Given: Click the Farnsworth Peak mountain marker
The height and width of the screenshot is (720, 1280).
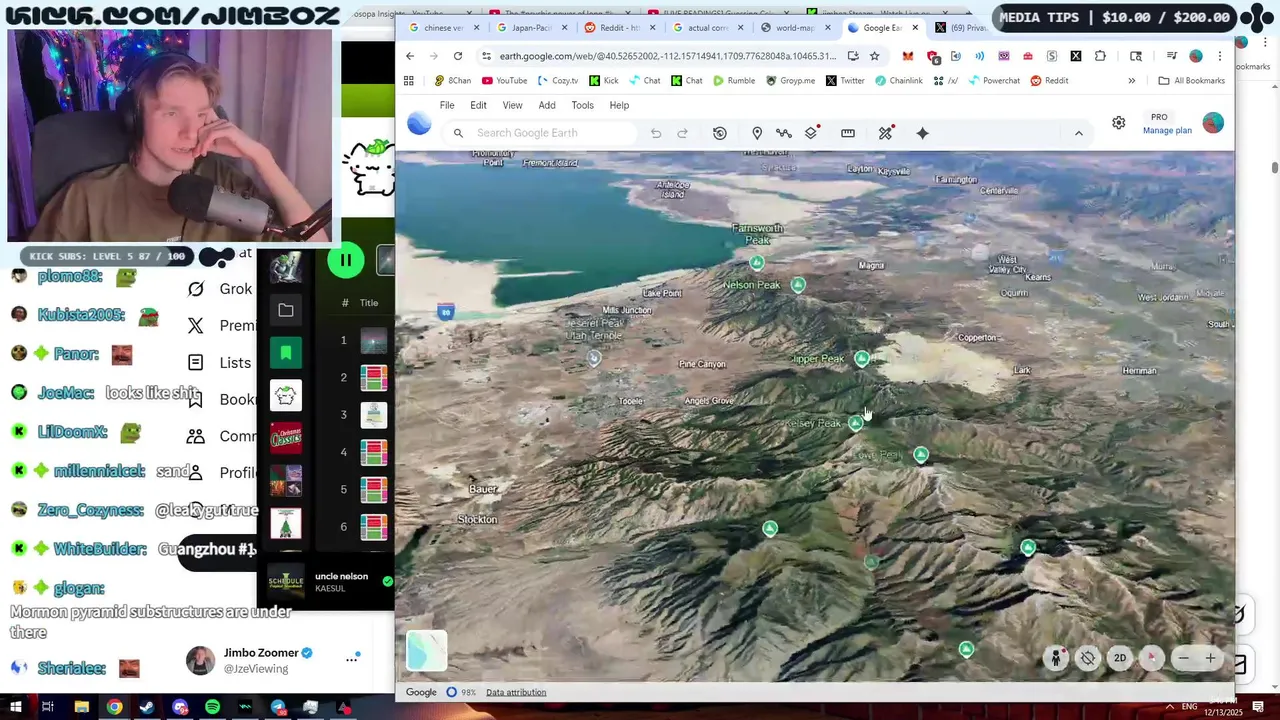Looking at the screenshot, I should (x=757, y=263).
